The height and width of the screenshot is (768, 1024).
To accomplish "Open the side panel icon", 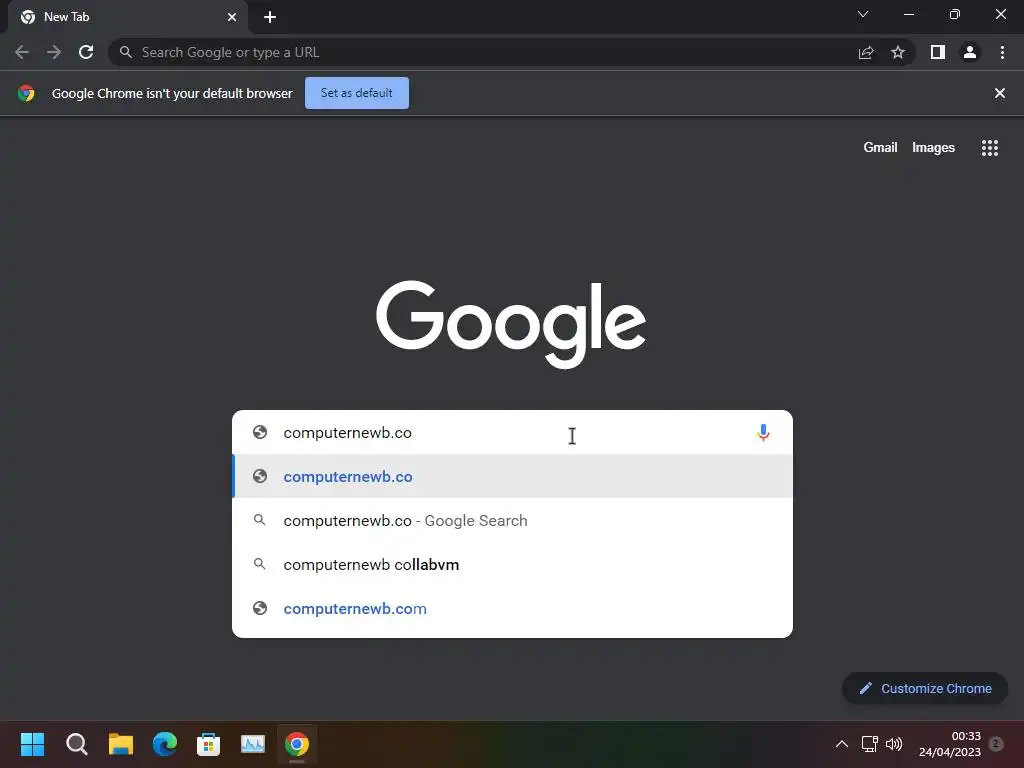I will (938, 52).
